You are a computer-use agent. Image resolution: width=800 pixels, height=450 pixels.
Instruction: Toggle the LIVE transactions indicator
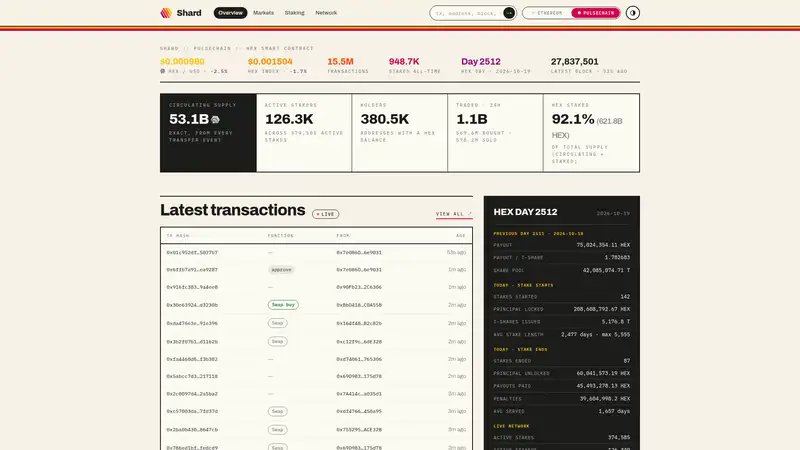click(326, 214)
